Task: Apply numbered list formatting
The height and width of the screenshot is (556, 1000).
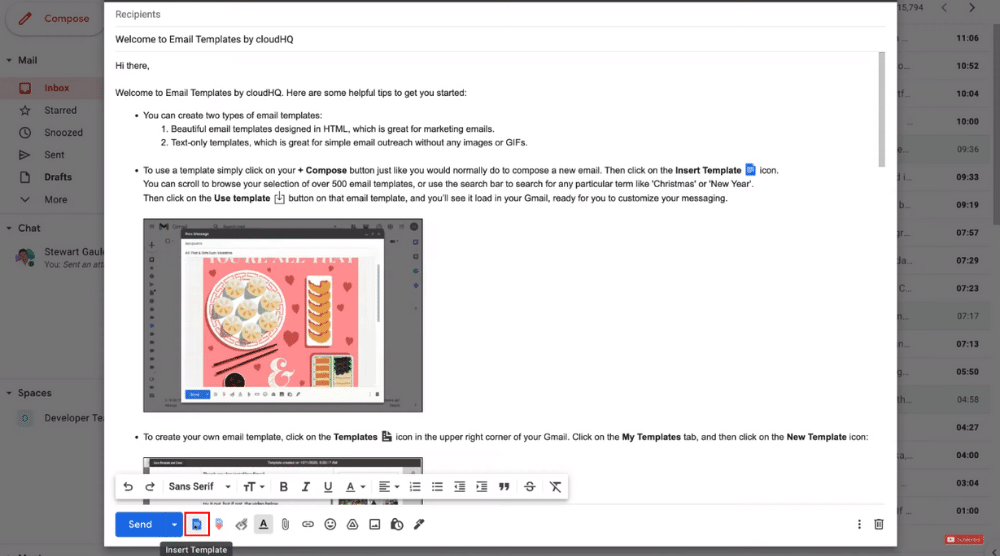Action: [415, 486]
